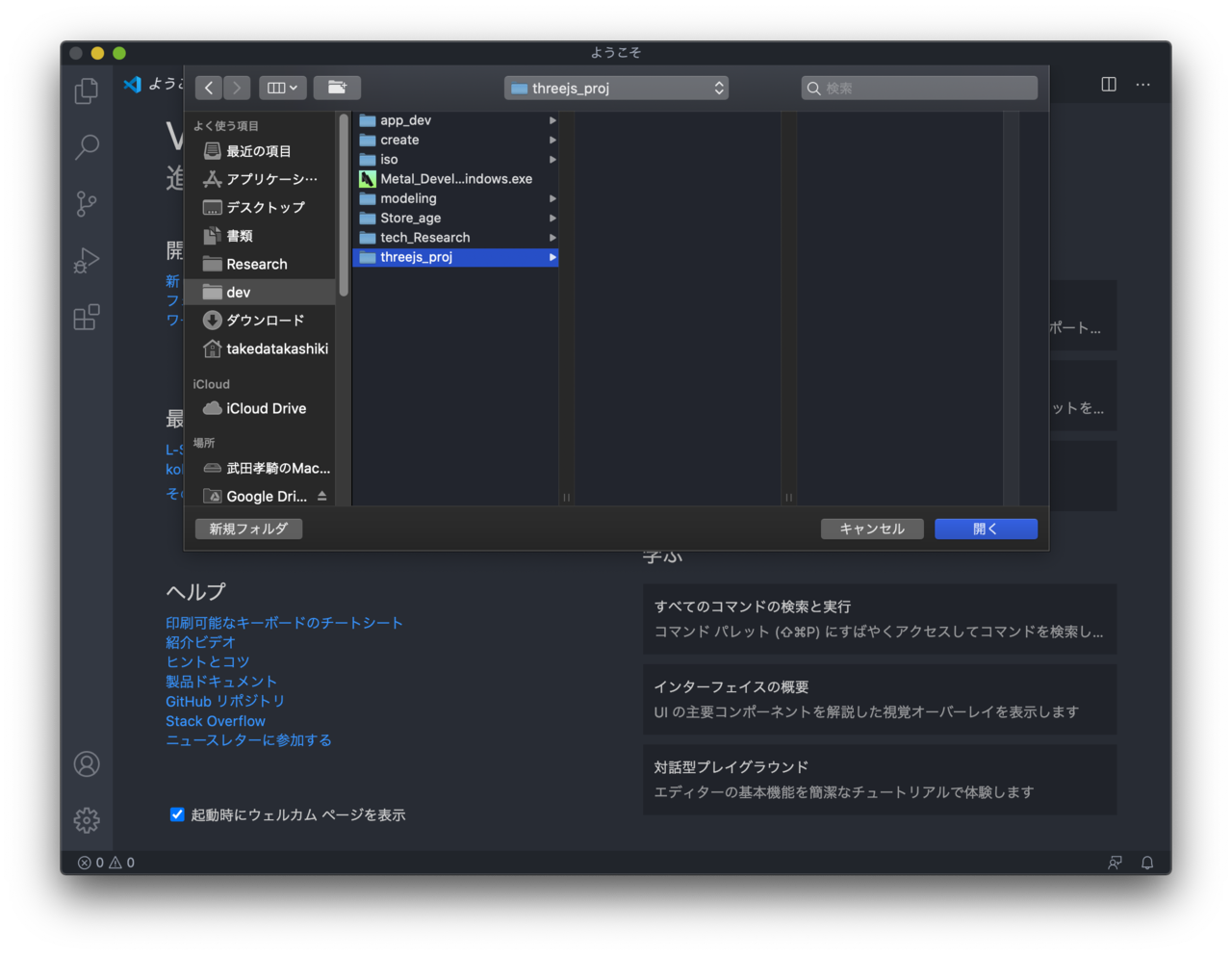Click the first column resize handle

(x=566, y=497)
